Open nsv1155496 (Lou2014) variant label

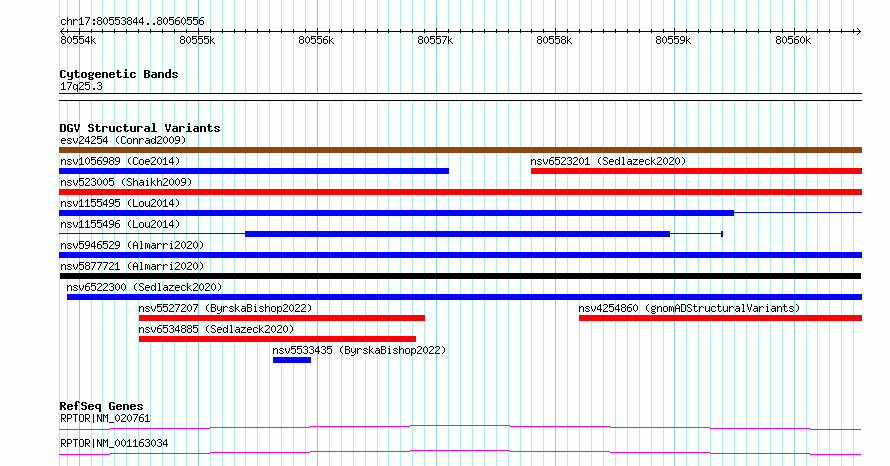tap(120, 224)
